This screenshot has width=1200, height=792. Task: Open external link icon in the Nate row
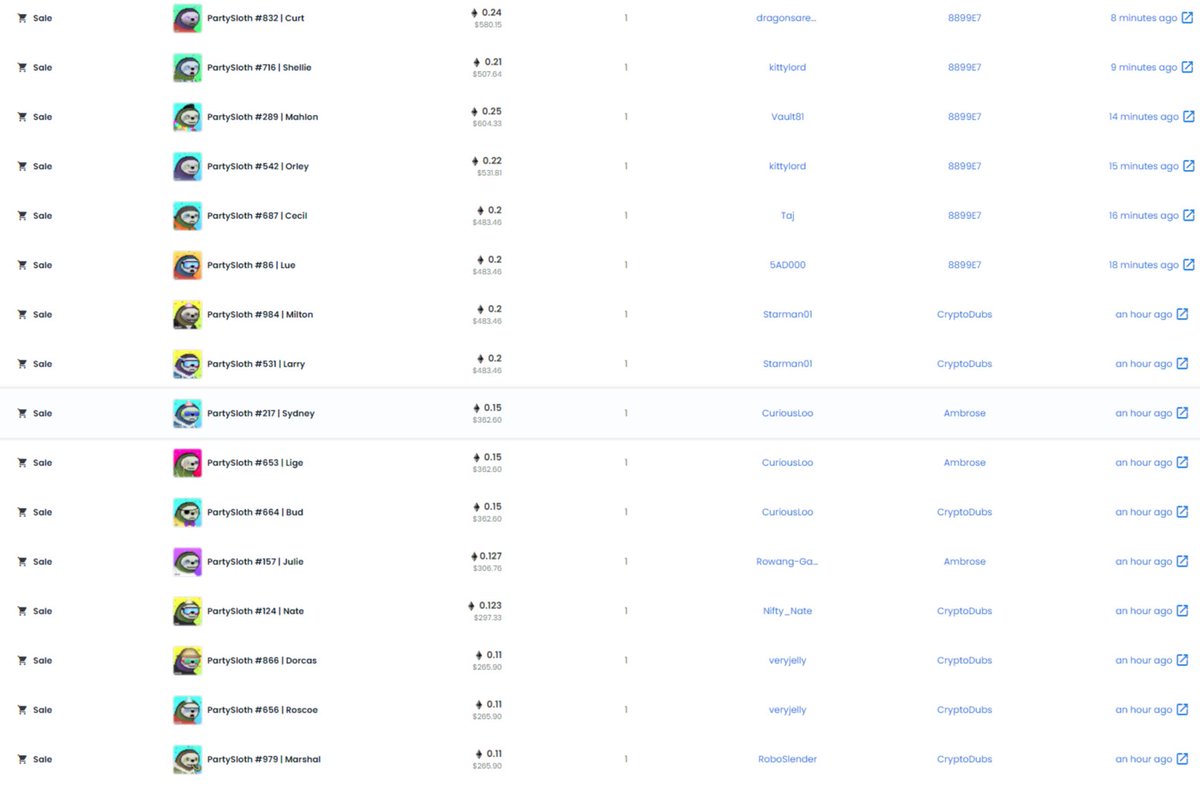tap(1182, 611)
